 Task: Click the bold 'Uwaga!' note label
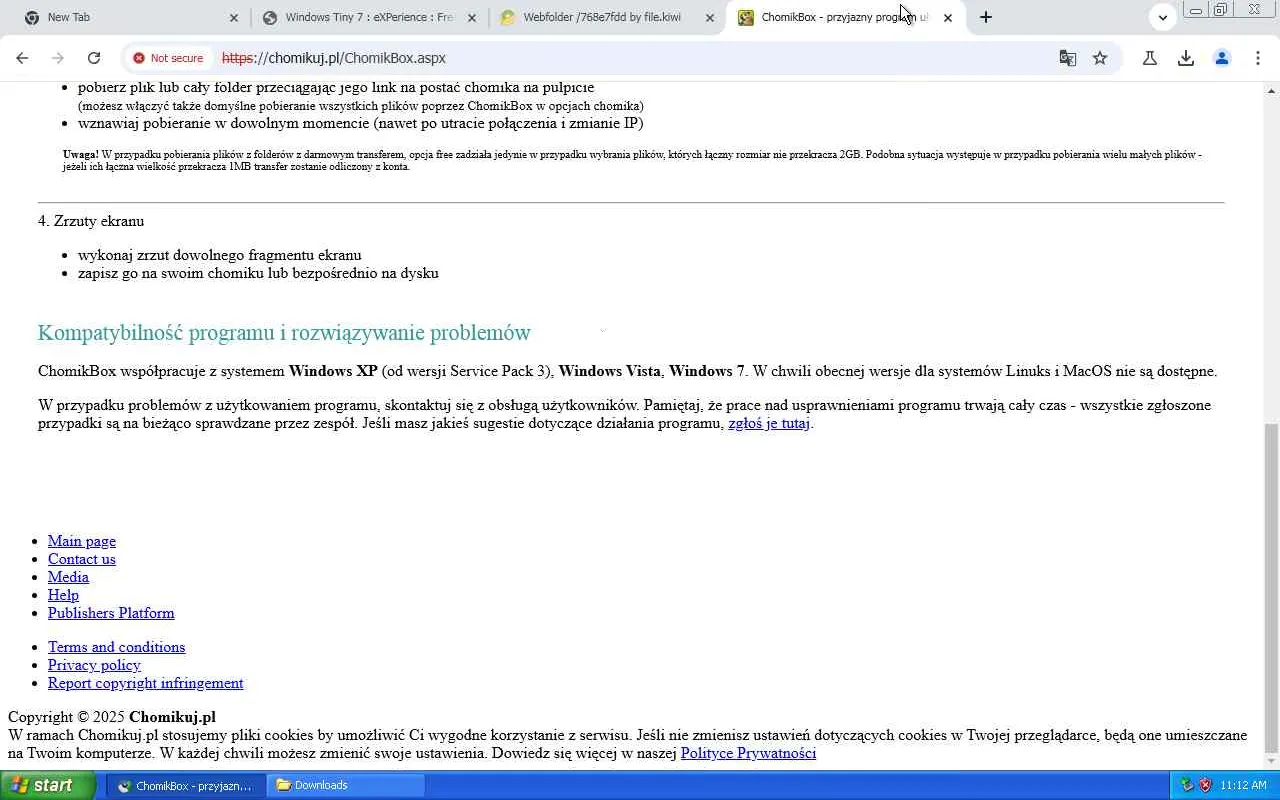click(x=81, y=155)
